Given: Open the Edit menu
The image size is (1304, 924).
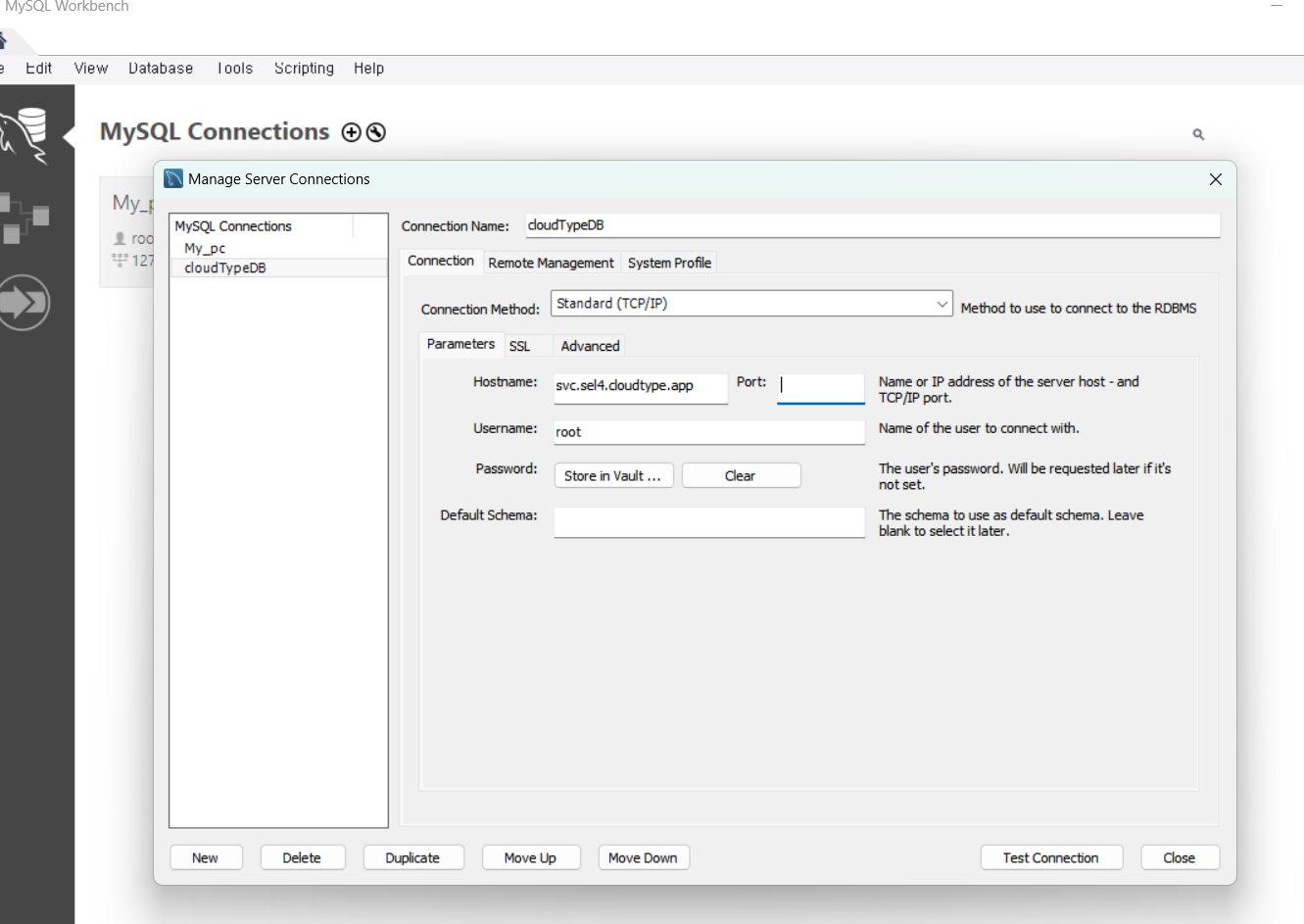Looking at the screenshot, I should (39, 69).
